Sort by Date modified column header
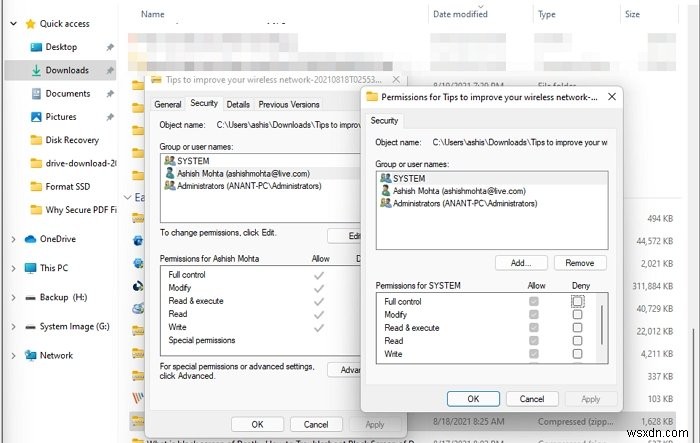This screenshot has height=443, width=700. (x=460, y=14)
